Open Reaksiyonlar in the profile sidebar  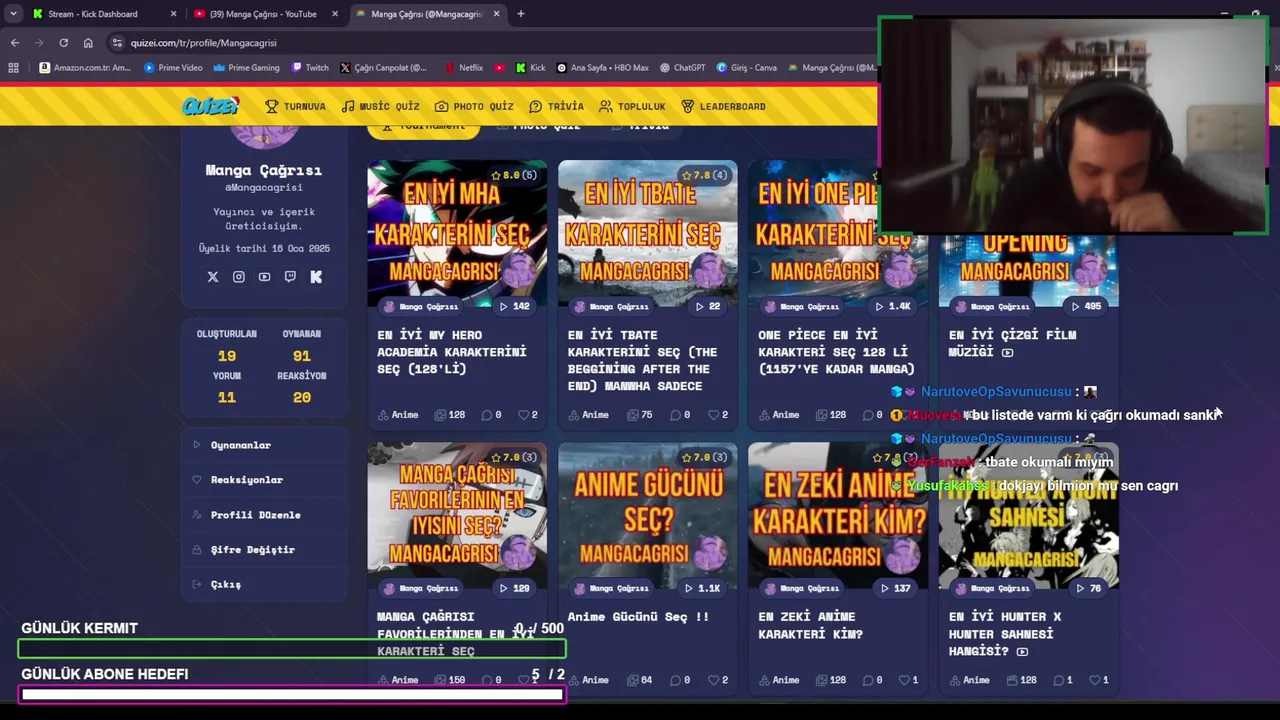coord(264,480)
